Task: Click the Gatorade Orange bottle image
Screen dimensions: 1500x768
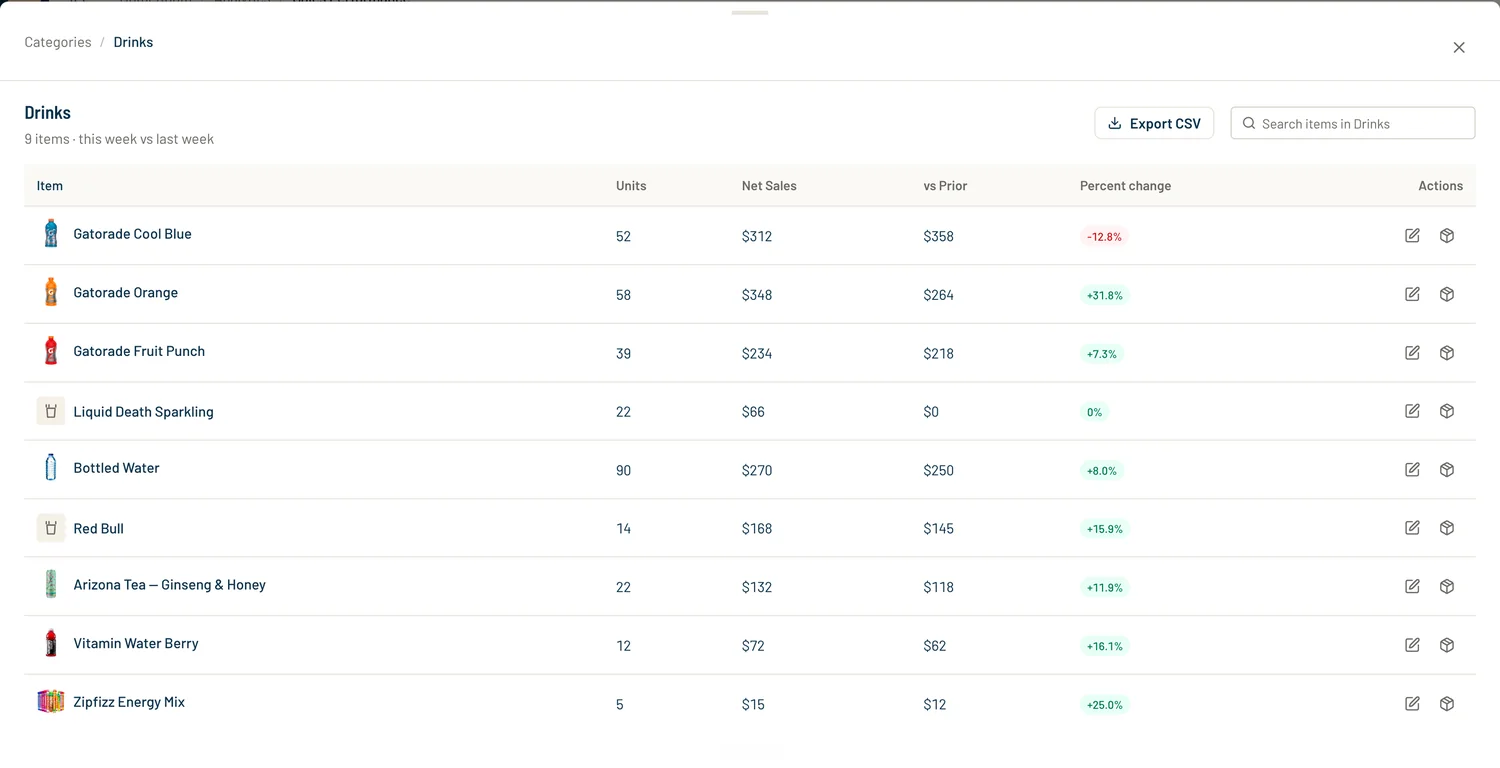Action: coord(51,292)
